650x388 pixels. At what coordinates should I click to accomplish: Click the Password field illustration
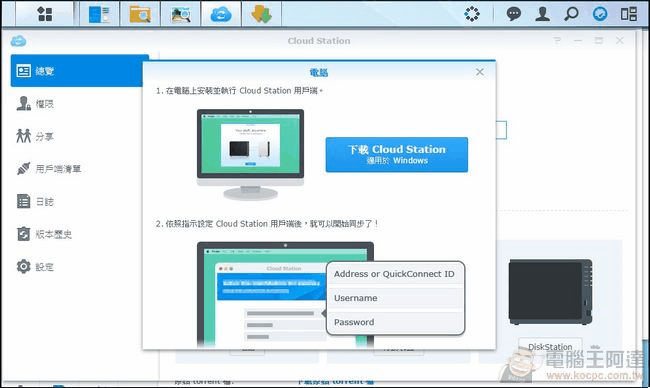coord(394,322)
